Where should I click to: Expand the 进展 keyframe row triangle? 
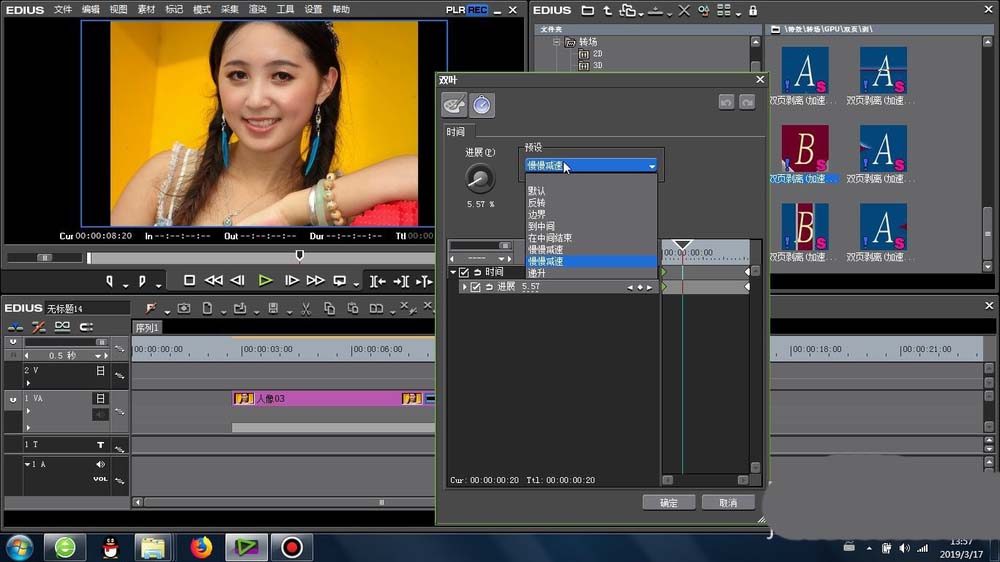[x=464, y=287]
